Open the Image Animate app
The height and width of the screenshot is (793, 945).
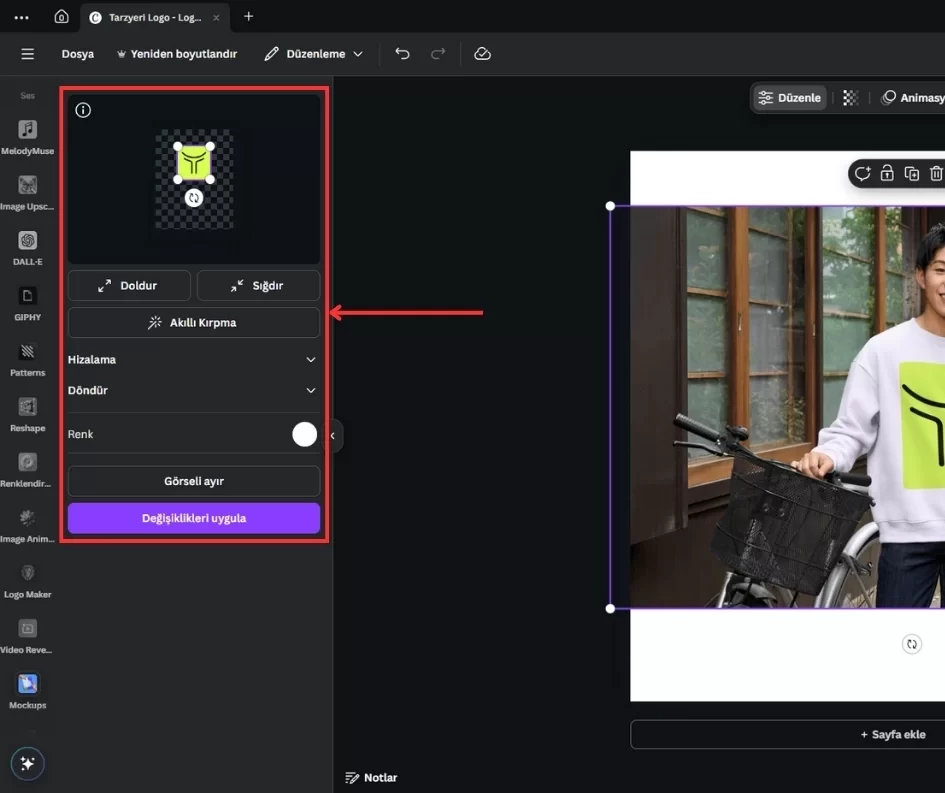pos(27,525)
